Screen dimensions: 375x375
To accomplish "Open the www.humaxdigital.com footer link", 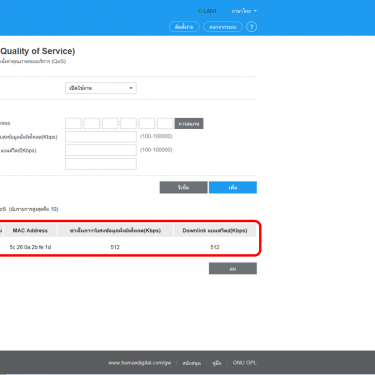I will [139, 363].
